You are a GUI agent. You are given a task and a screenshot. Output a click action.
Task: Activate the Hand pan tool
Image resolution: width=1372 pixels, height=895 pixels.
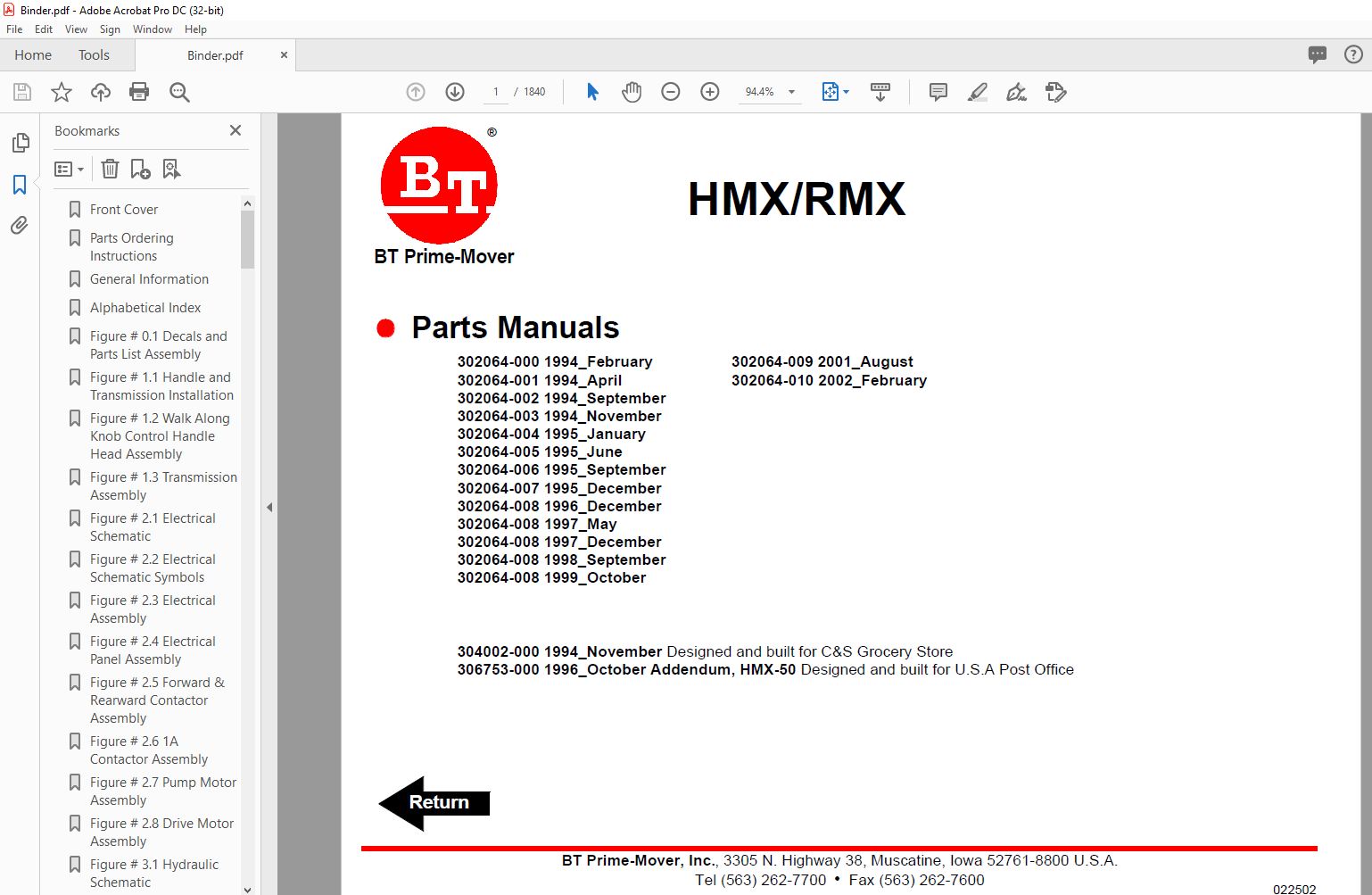coord(632,92)
